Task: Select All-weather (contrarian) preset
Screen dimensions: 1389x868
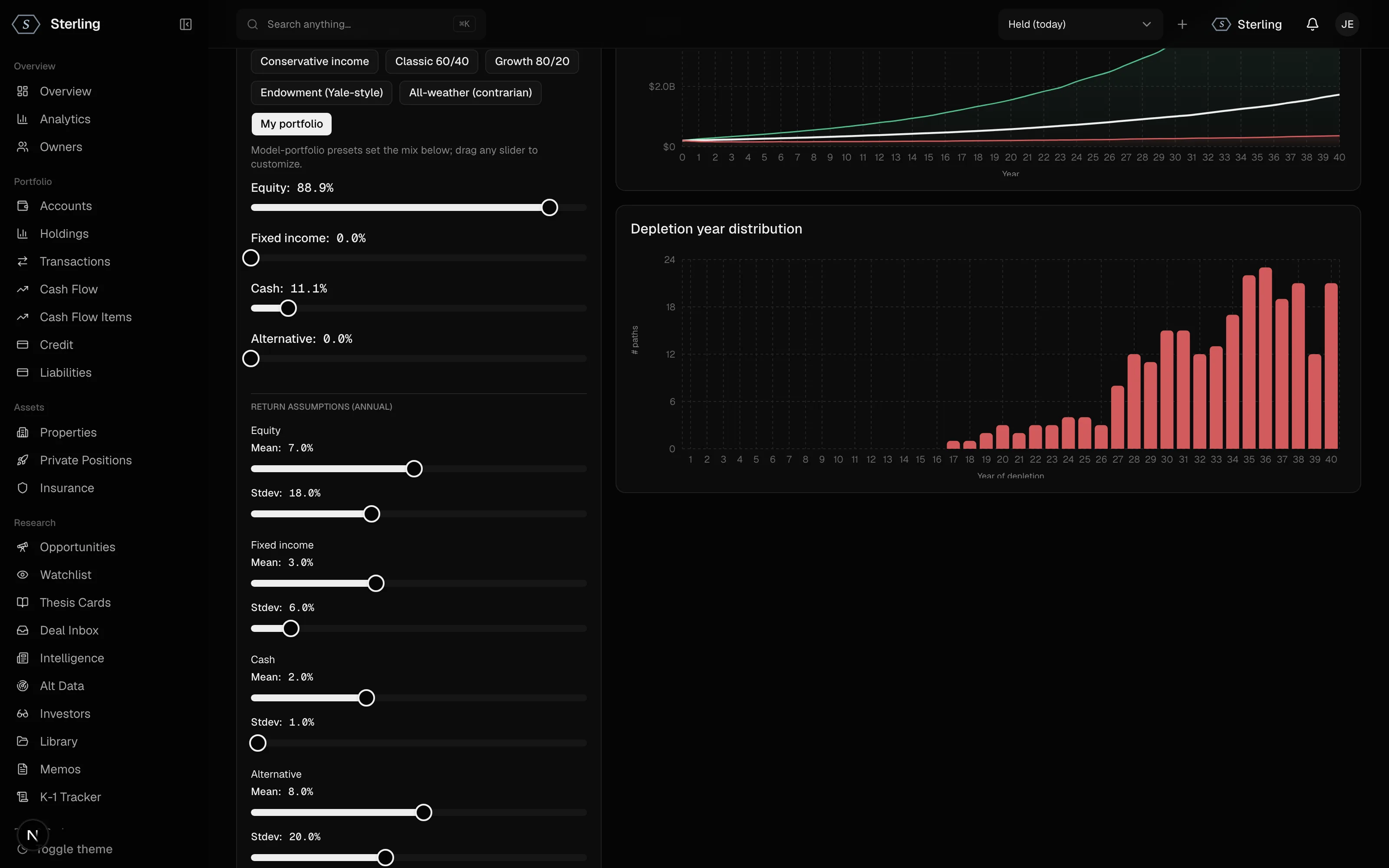Action: [470, 92]
